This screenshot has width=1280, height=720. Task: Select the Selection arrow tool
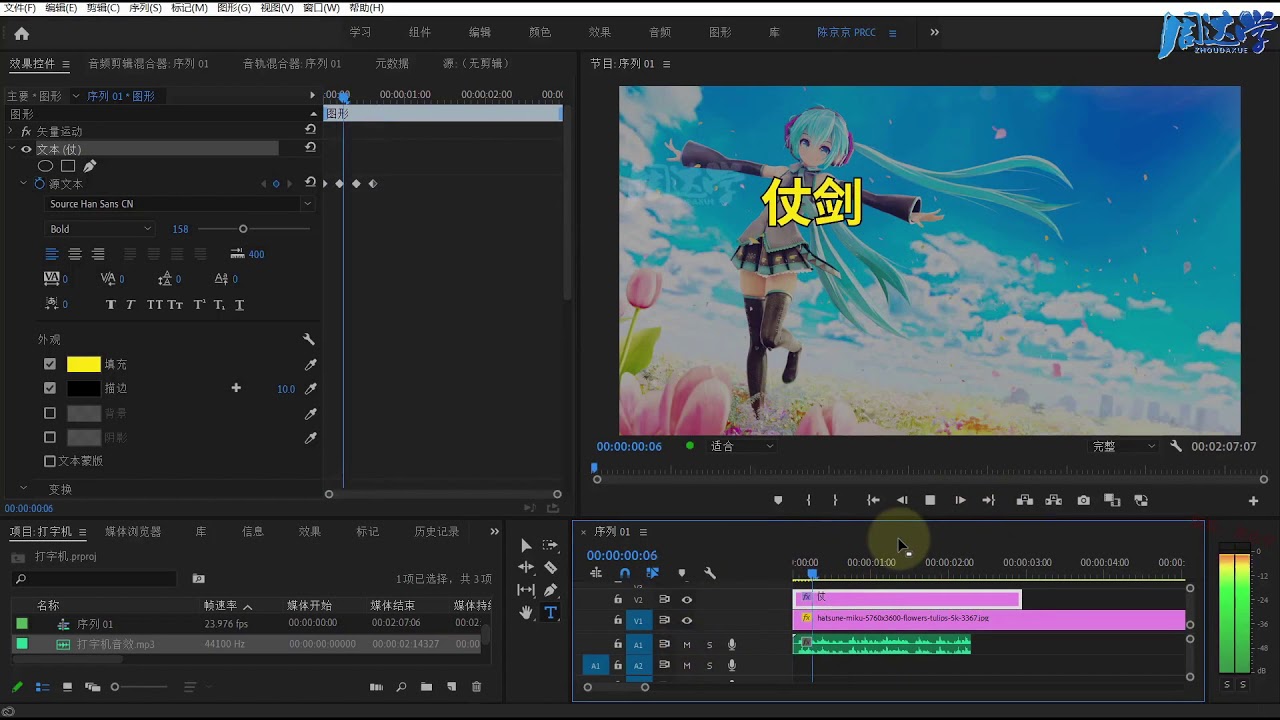(x=526, y=545)
